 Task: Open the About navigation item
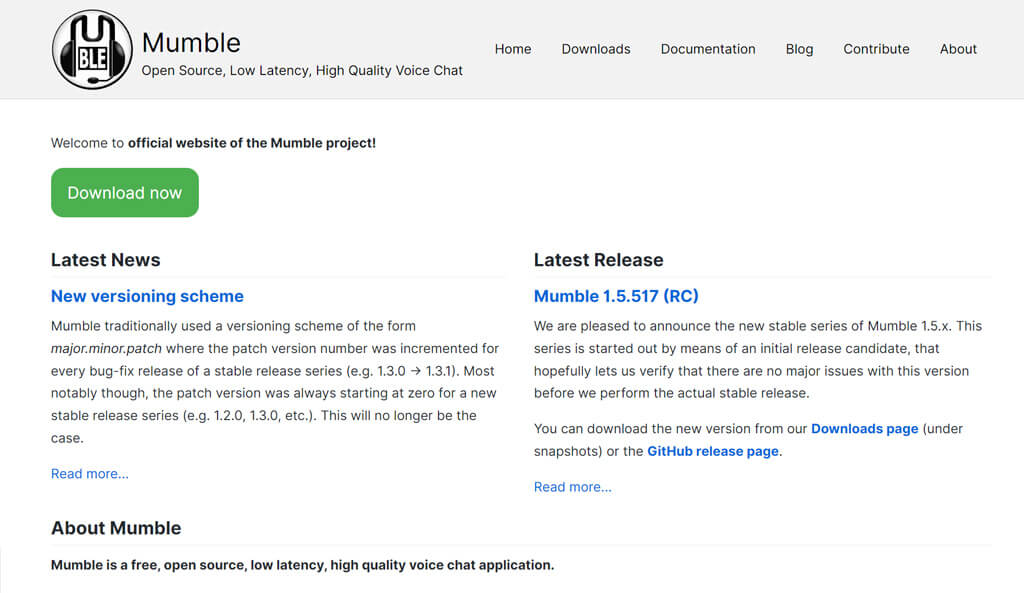point(958,49)
